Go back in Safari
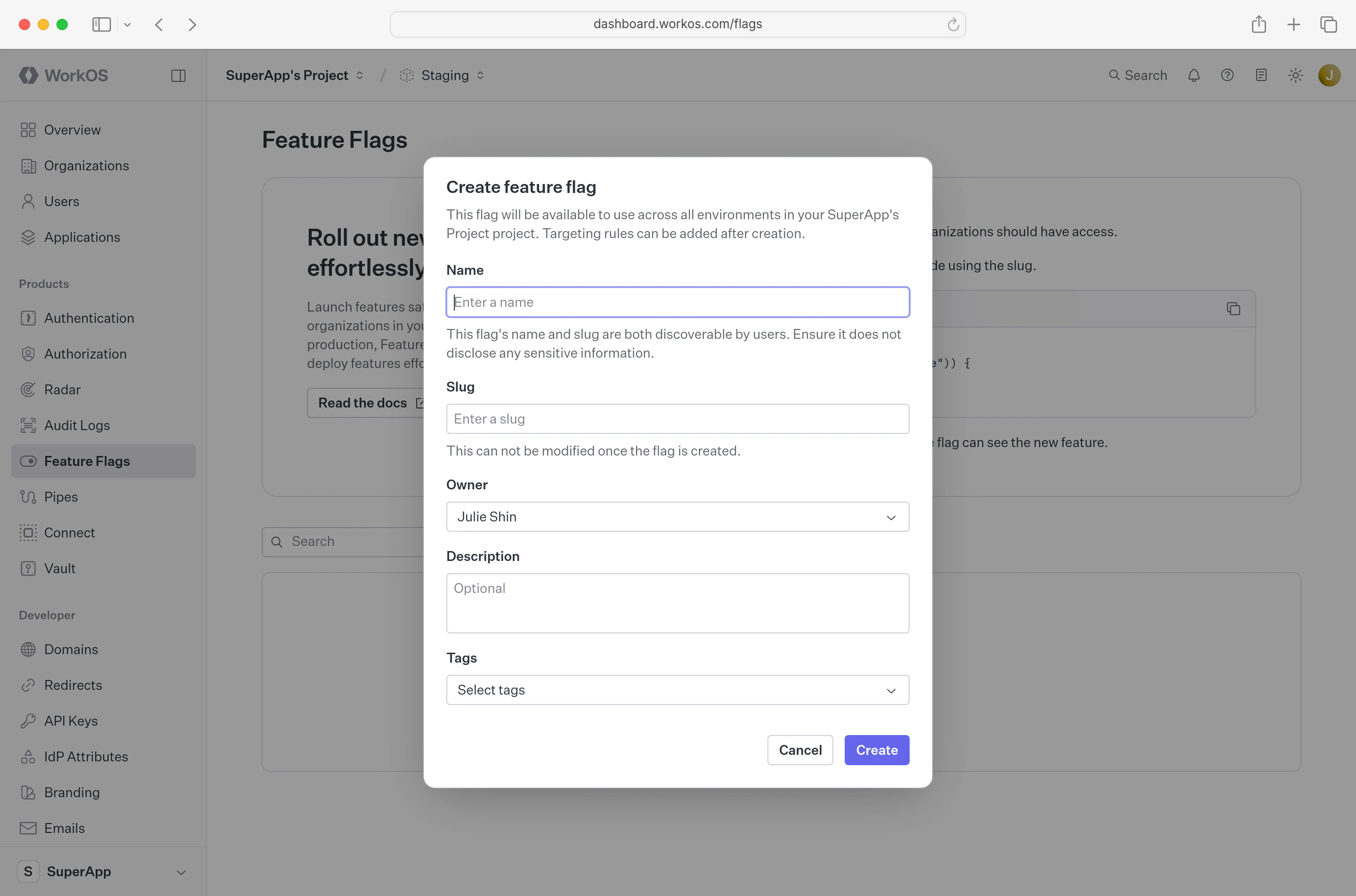Screen dimensions: 1356x896 point(160,24)
